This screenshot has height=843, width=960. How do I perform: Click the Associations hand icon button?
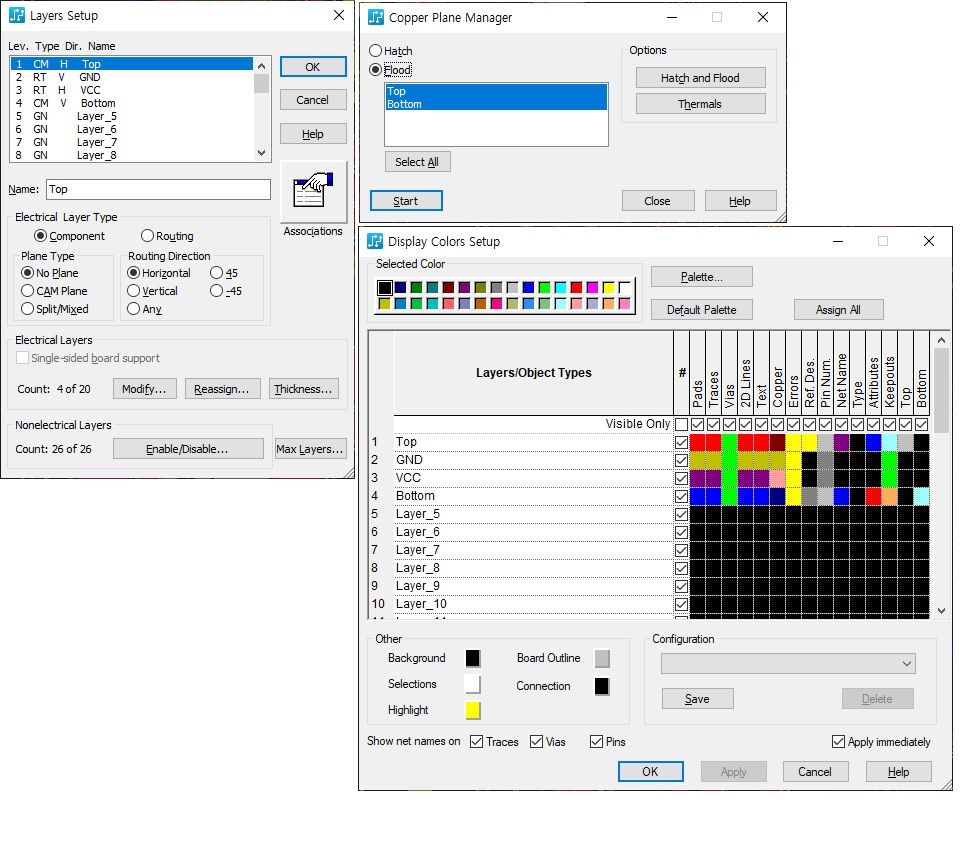[313, 191]
